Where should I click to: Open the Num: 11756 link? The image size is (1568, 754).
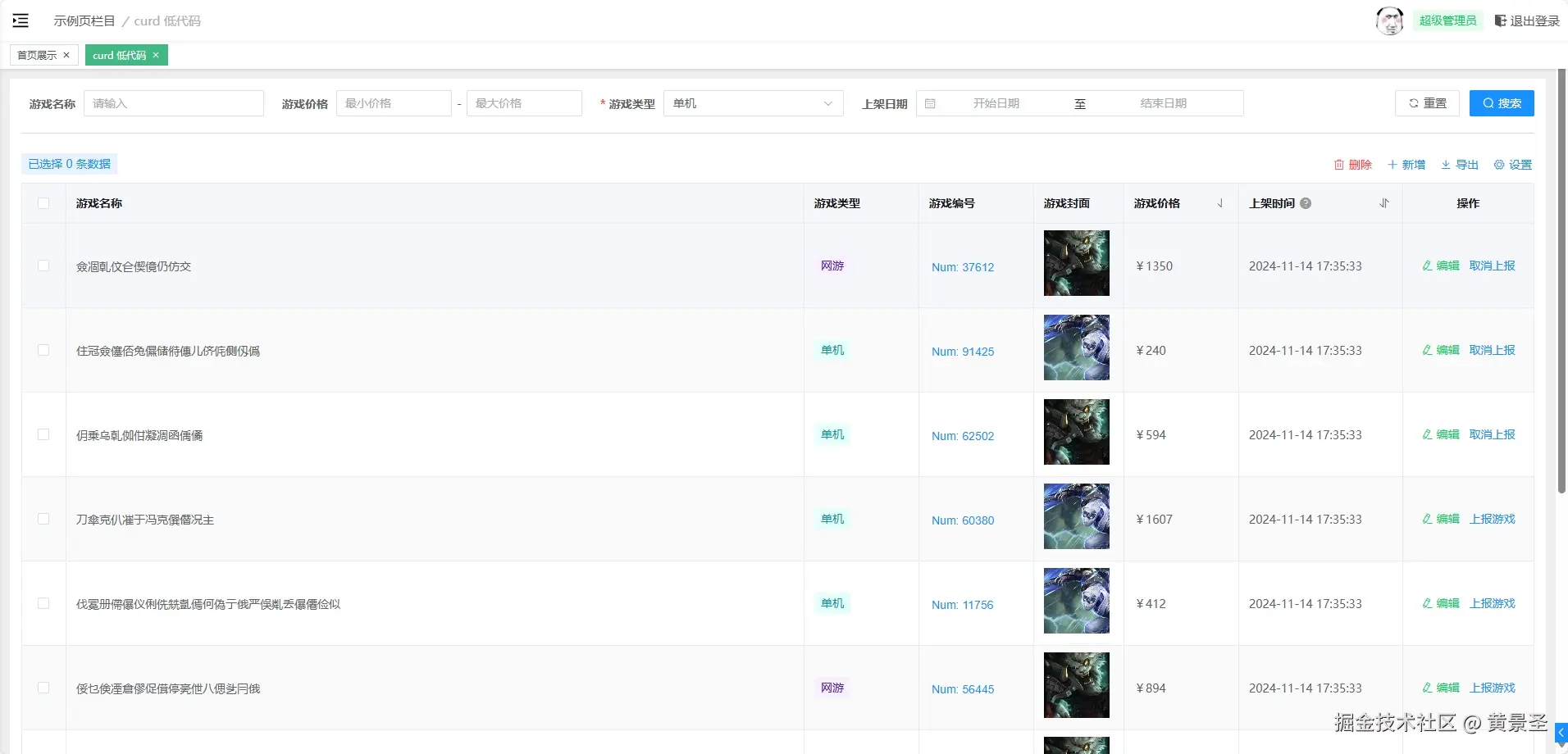coord(963,605)
